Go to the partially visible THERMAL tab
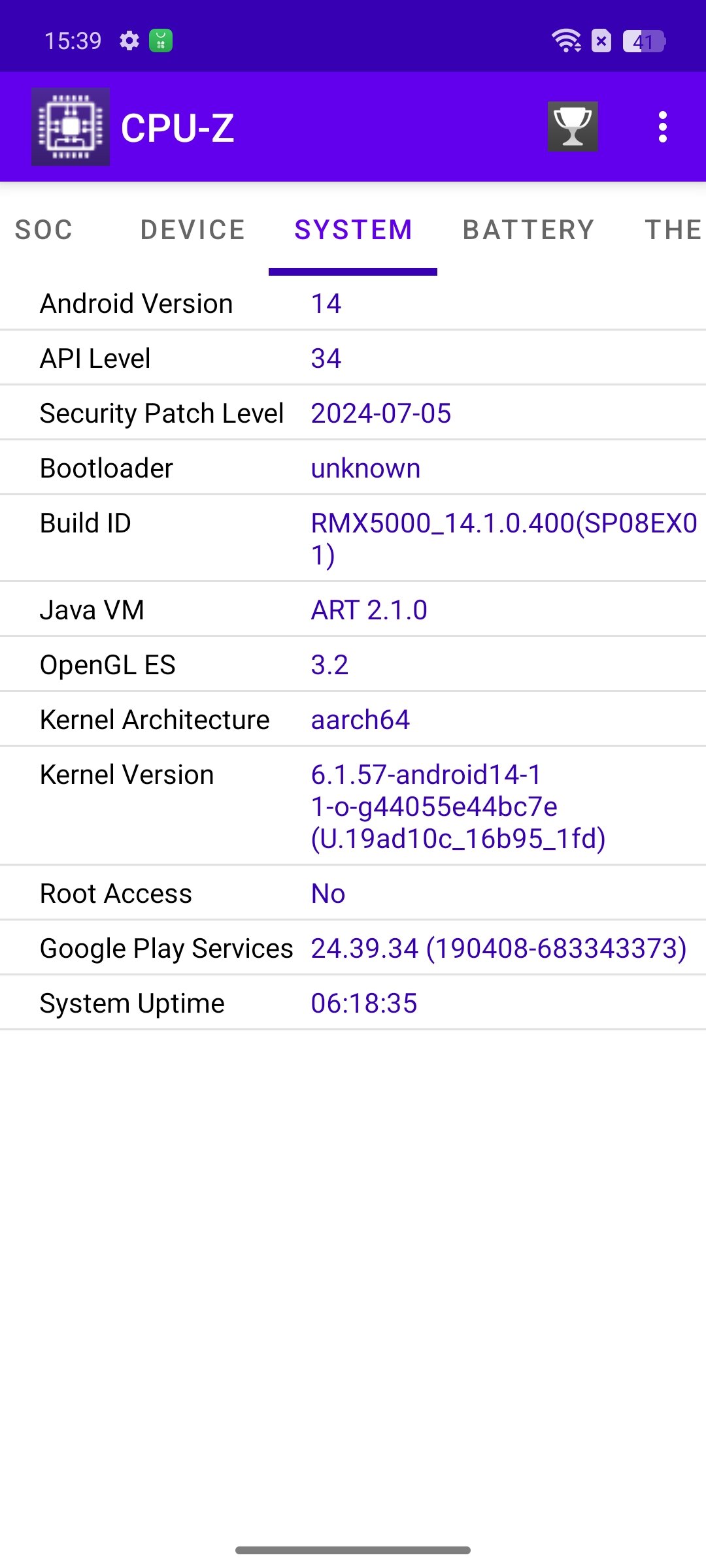Image resolution: width=706 pixels, height=1568 pixels. point(673,230)
